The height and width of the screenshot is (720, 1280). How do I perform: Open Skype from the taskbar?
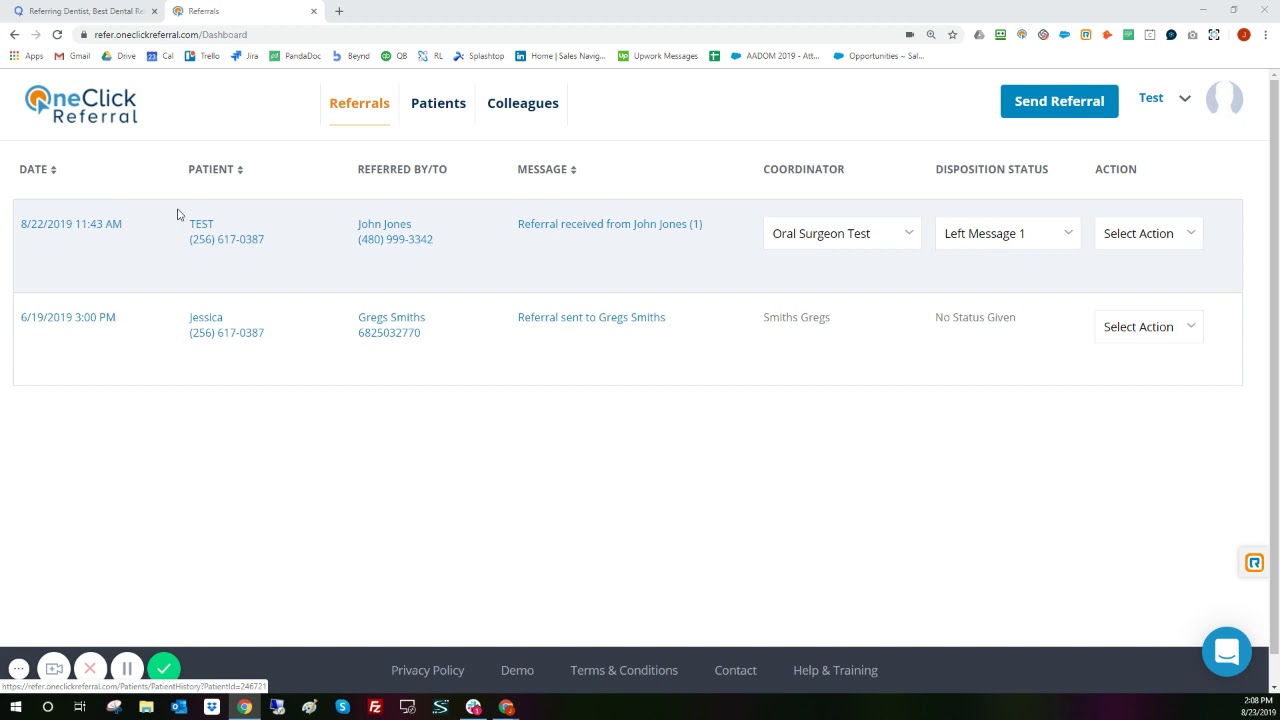click(343, 707)
